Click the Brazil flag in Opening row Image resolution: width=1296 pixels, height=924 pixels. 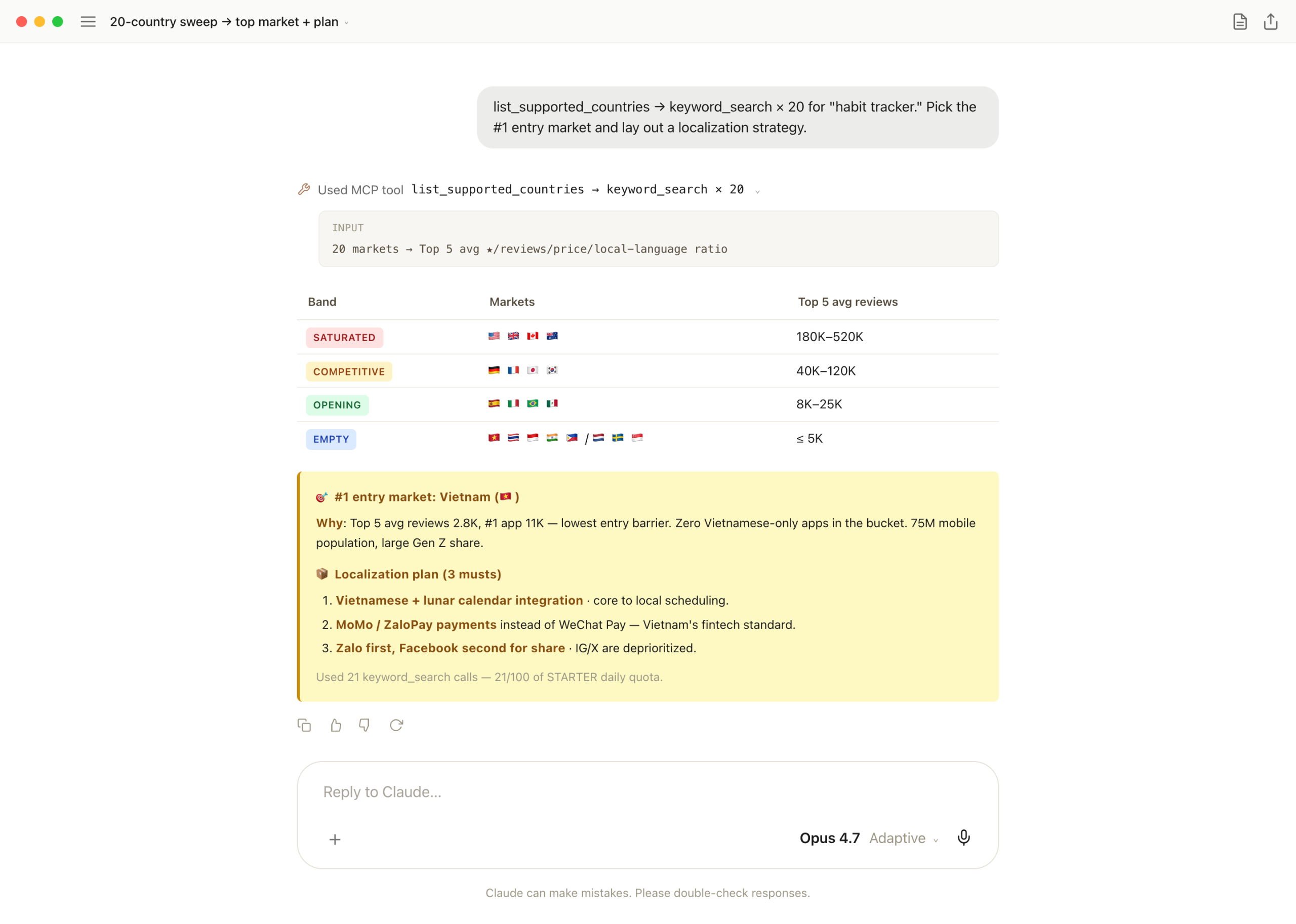[532, 403]
